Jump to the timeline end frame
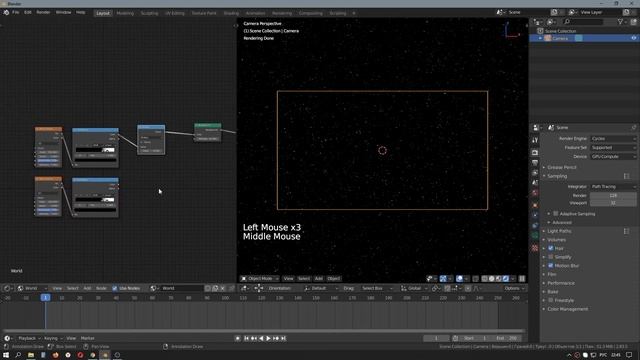This screenshot has height=360, width=640. coord(283,338)
